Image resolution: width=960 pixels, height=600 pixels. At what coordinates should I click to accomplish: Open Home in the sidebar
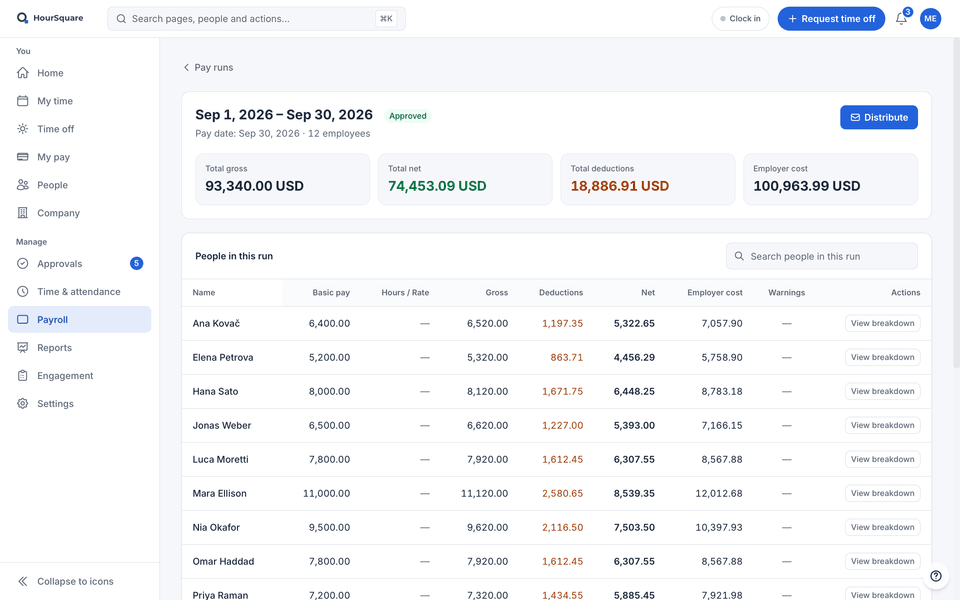click(80, 73)
